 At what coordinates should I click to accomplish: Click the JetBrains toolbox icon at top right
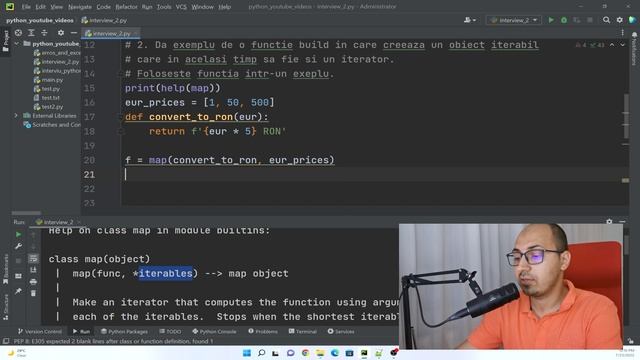[632, 20]
